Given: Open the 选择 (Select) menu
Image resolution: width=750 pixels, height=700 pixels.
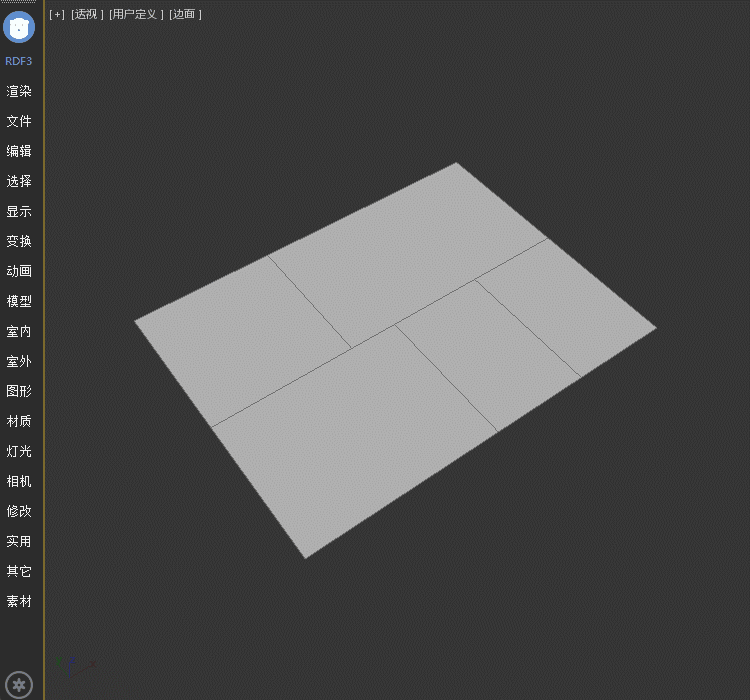Looking at the screenshot, I should (19, 181).
